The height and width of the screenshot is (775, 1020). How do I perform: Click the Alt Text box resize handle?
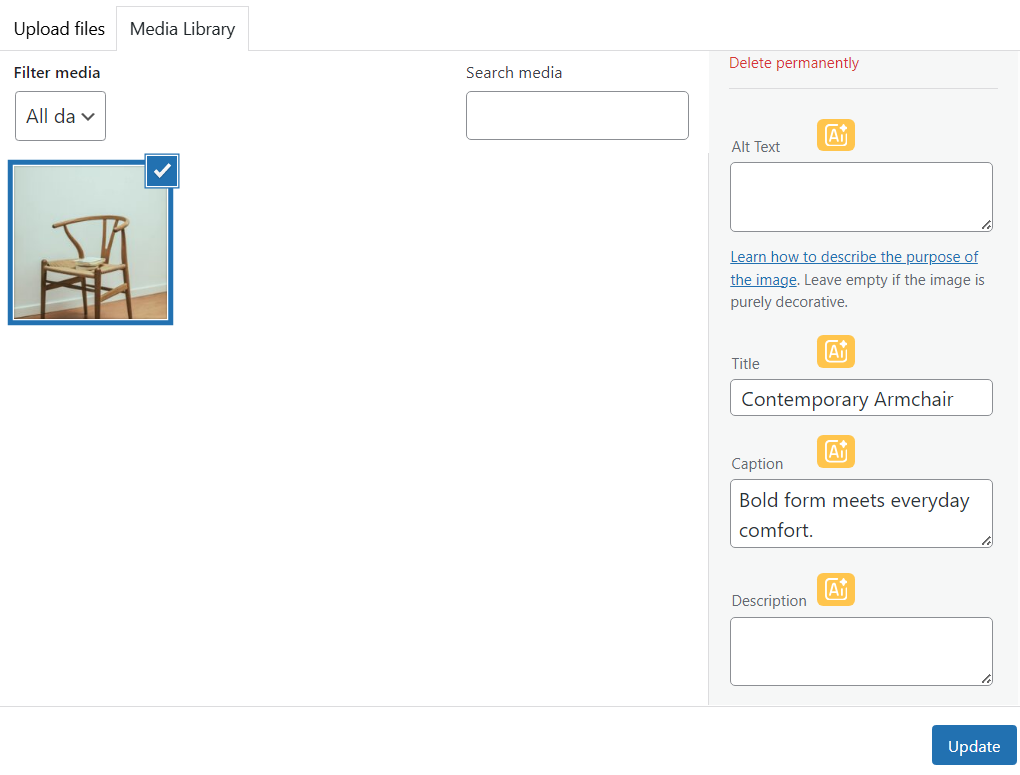point(986,225)
